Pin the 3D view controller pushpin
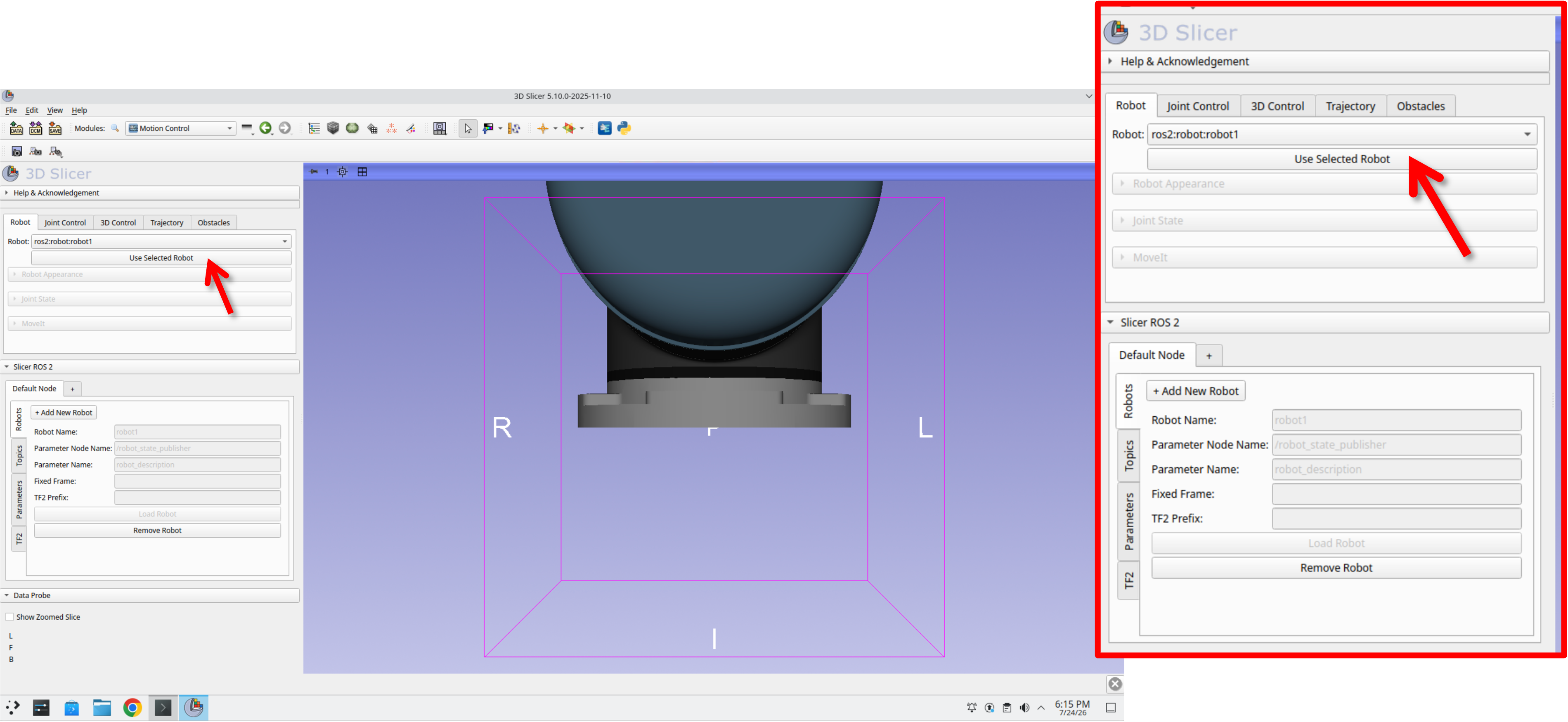The width and height of the screenshot is (1568, 722). [x=314, y=172]
